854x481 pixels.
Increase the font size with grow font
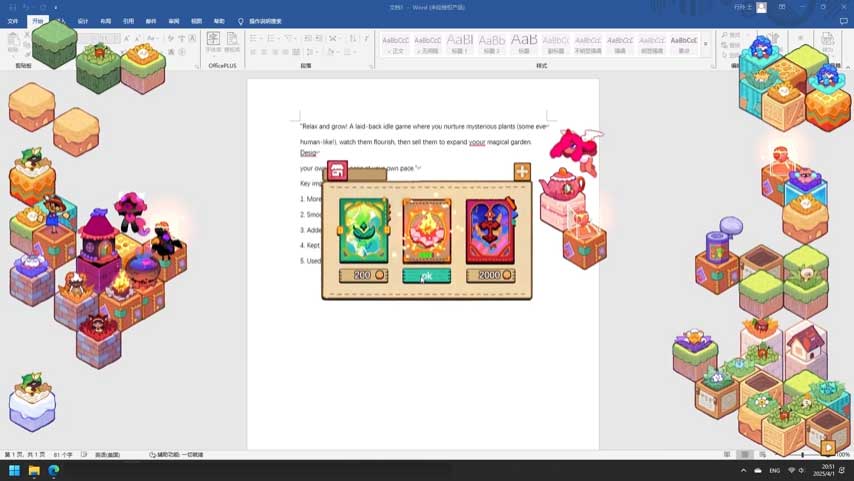126,39
